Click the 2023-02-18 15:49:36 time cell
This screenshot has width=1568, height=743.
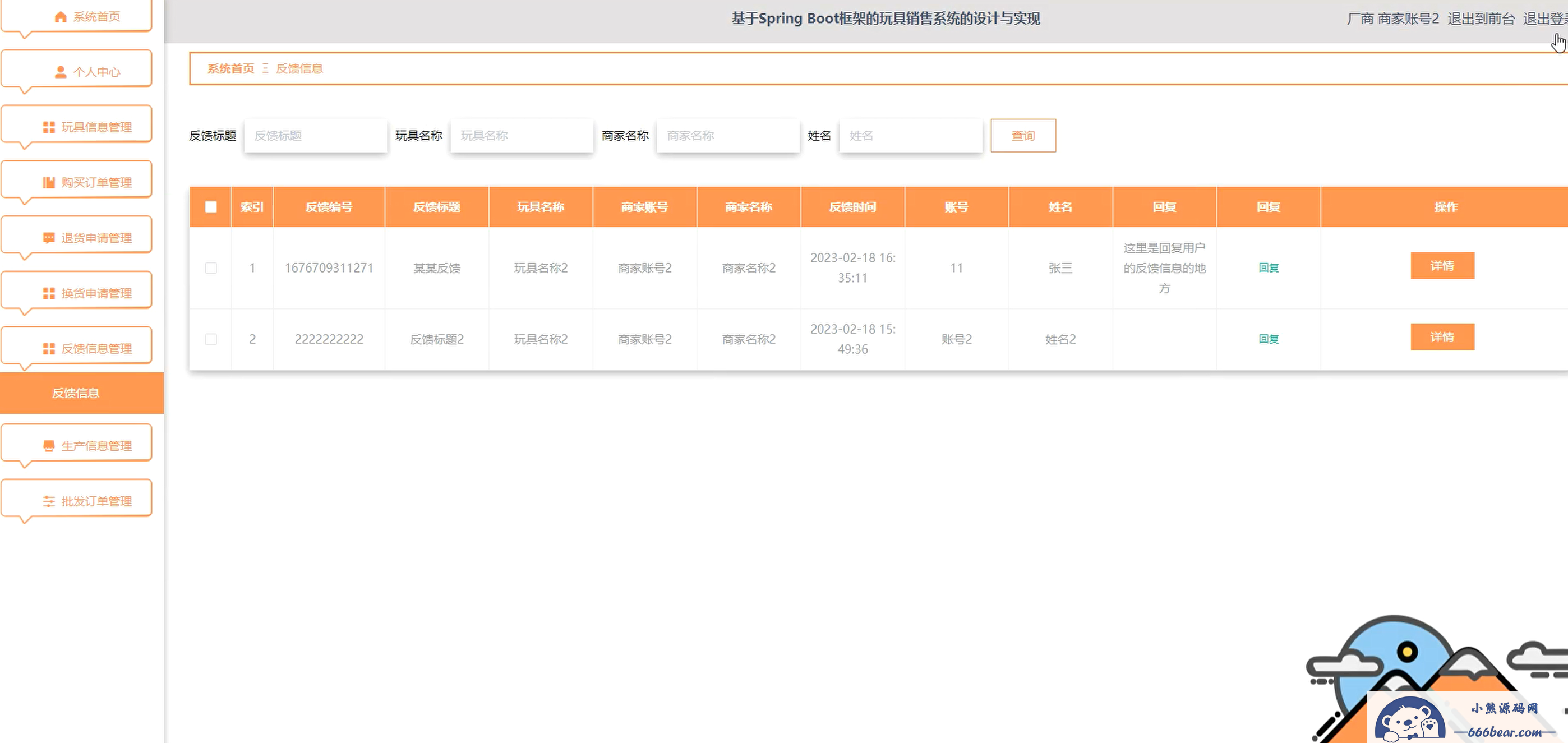[x=852, y=339]
